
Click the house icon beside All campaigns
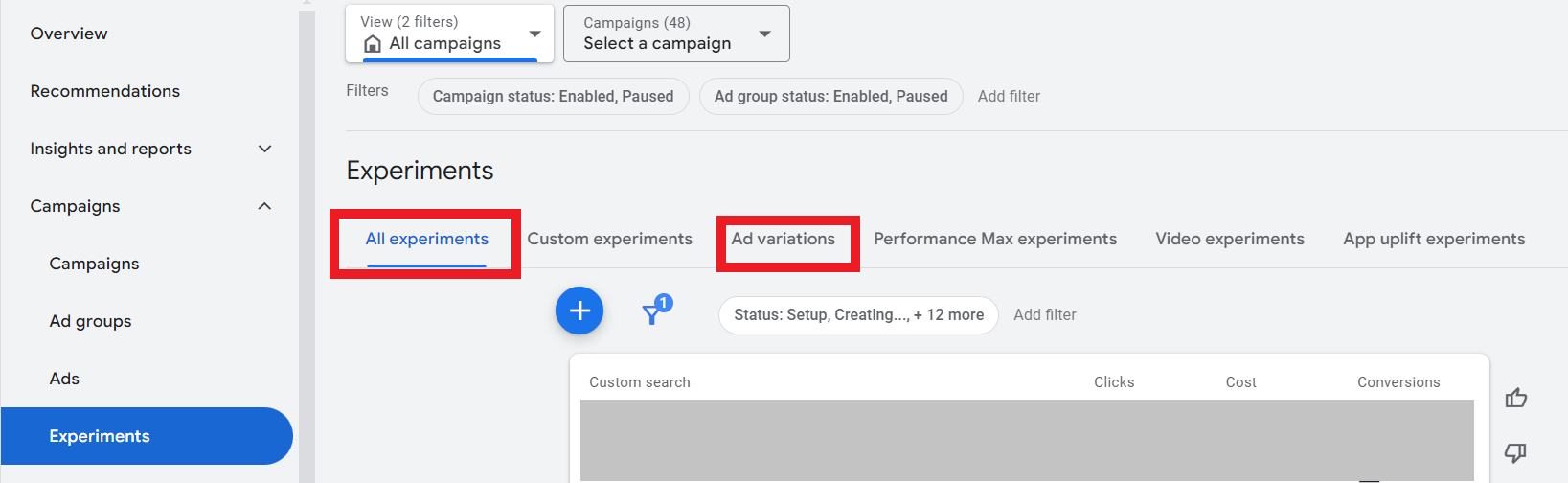pos(373,44)
